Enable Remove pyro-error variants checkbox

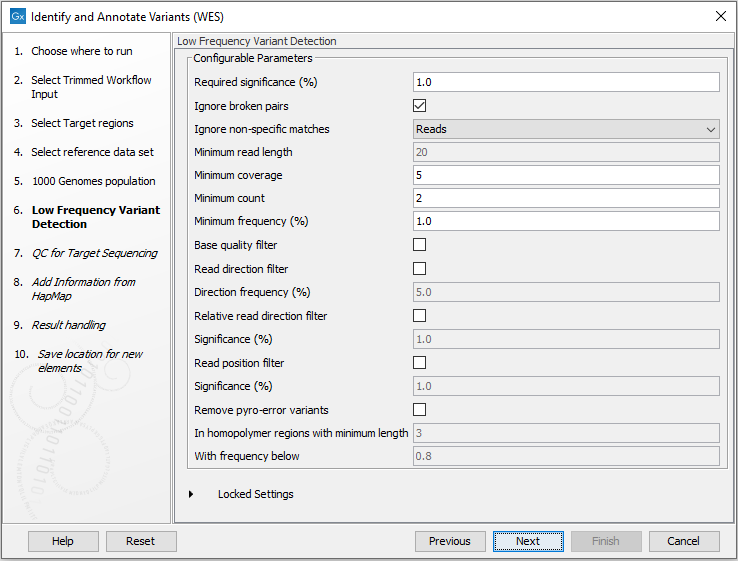point(419,409)
